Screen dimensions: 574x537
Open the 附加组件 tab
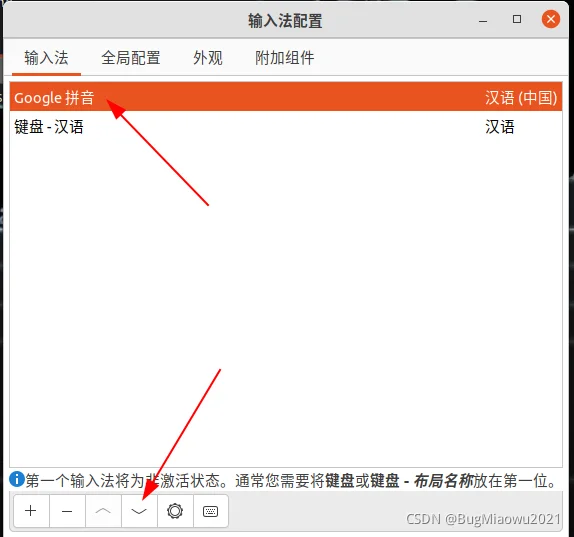pyautogui.click(x=284, y=58)
